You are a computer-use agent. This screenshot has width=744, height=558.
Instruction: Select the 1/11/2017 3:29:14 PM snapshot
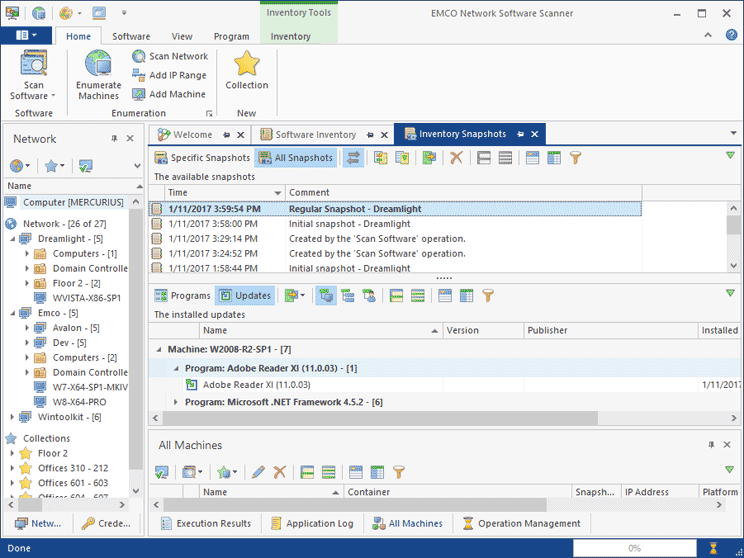[x=395, y=239]
